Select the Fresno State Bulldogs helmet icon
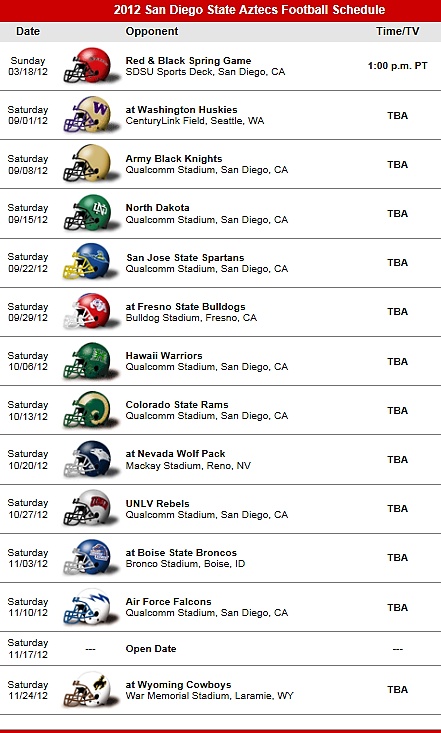The height and width of the screenshot is (733, 441). click(87, 311)
